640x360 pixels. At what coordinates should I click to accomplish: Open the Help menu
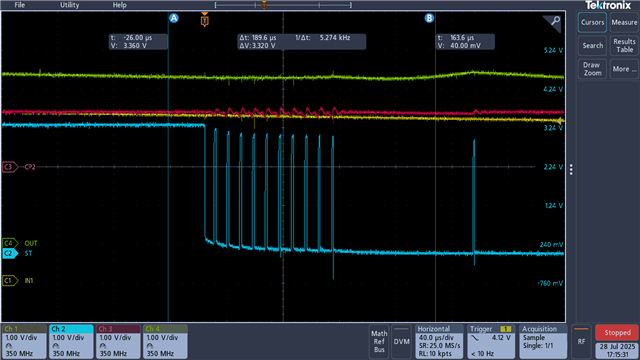(x=119, y=5)
